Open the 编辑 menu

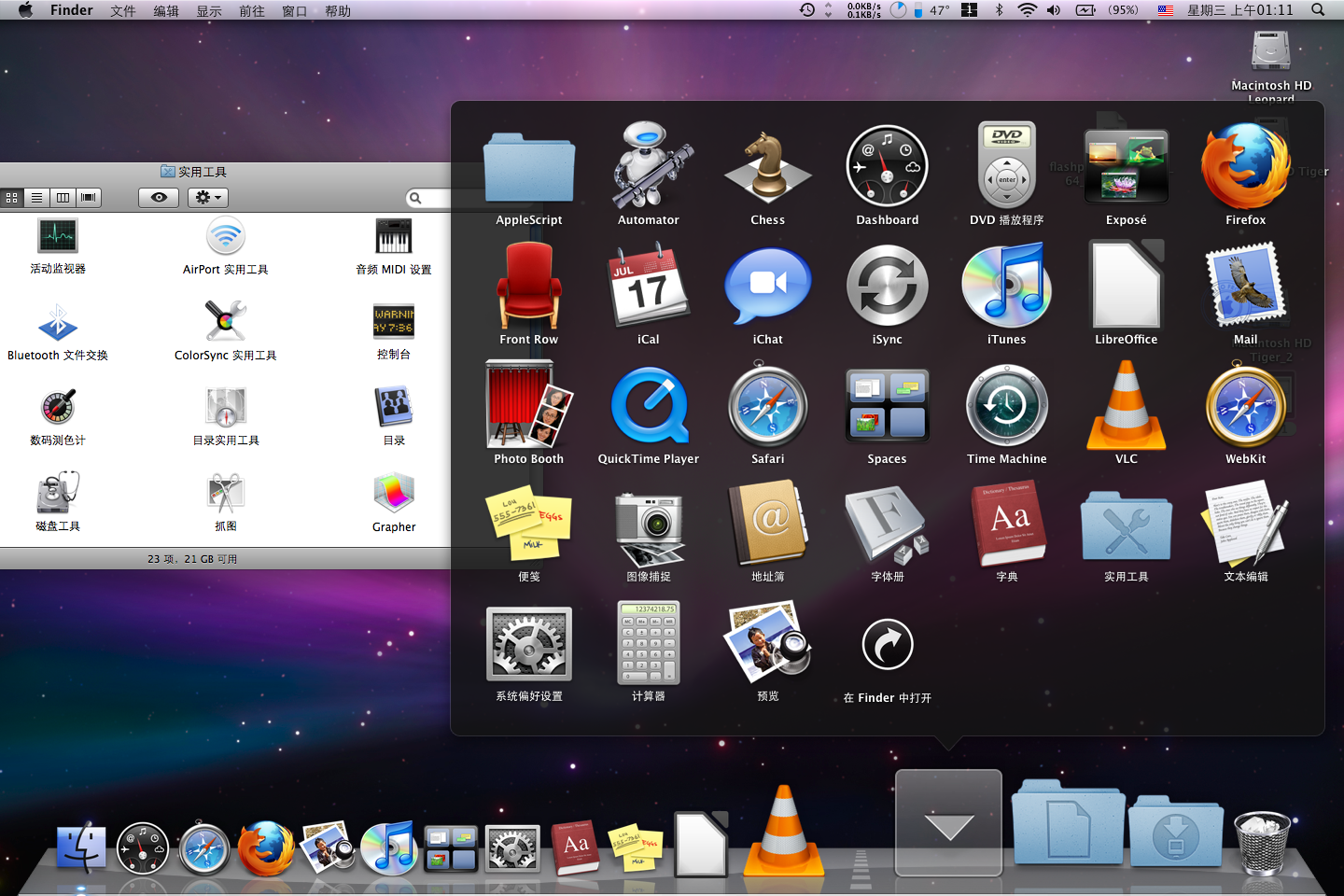[166, 10]
